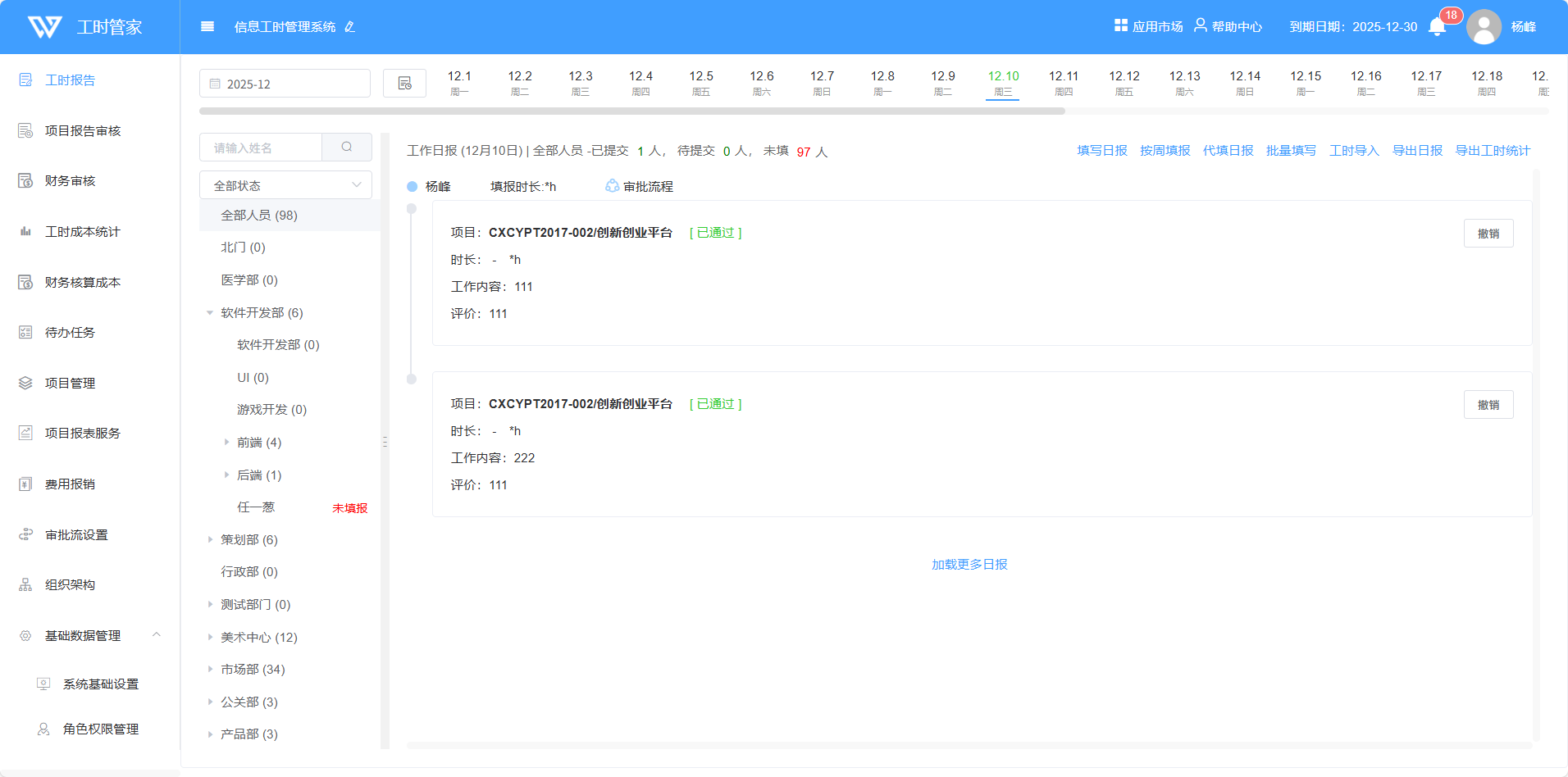The image size is (1568, 777).
Task: Collapse the 软件开发部 (6) tree node
Action: point(210,313)
